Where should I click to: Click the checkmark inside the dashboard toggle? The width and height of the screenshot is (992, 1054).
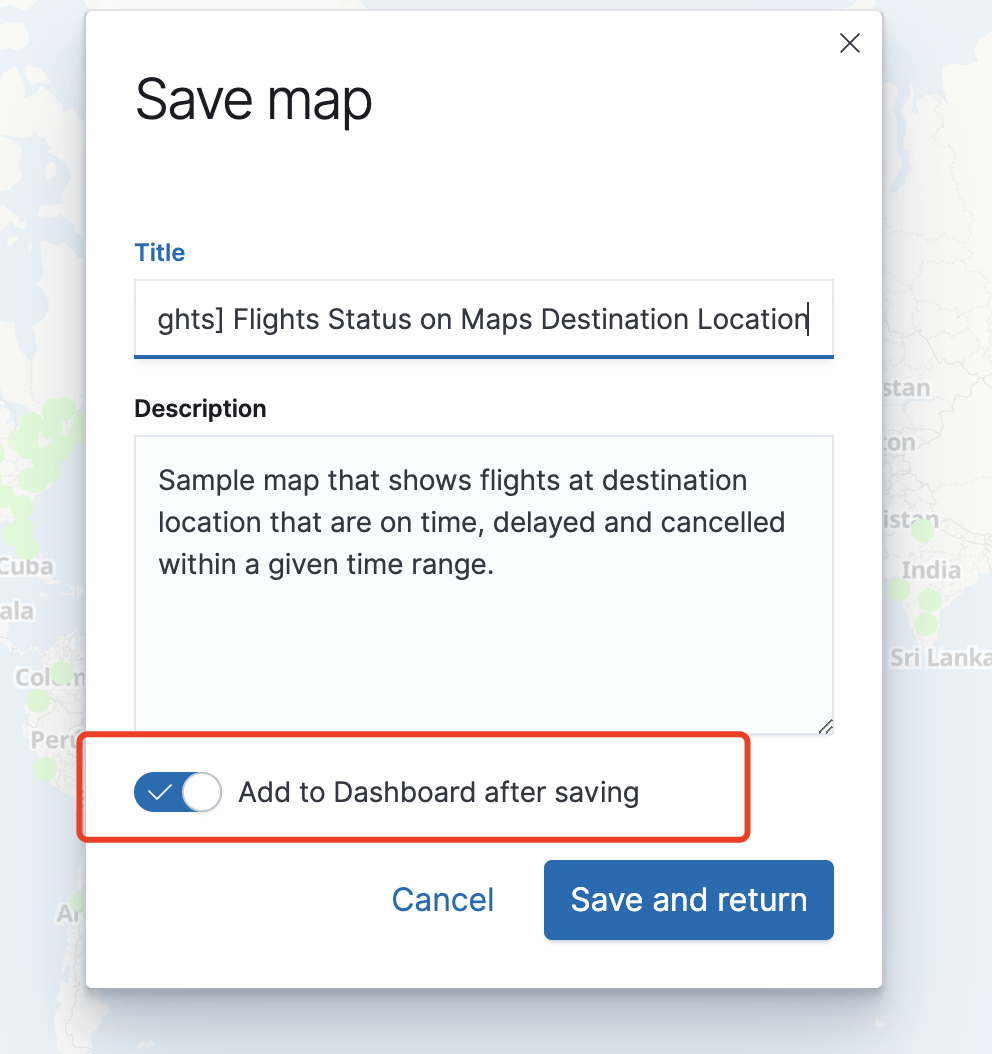tap(160, 792)
